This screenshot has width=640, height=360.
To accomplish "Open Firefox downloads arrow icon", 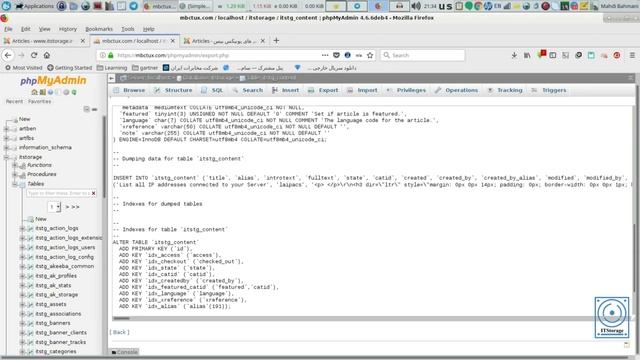I will click(x=514, y=55).
